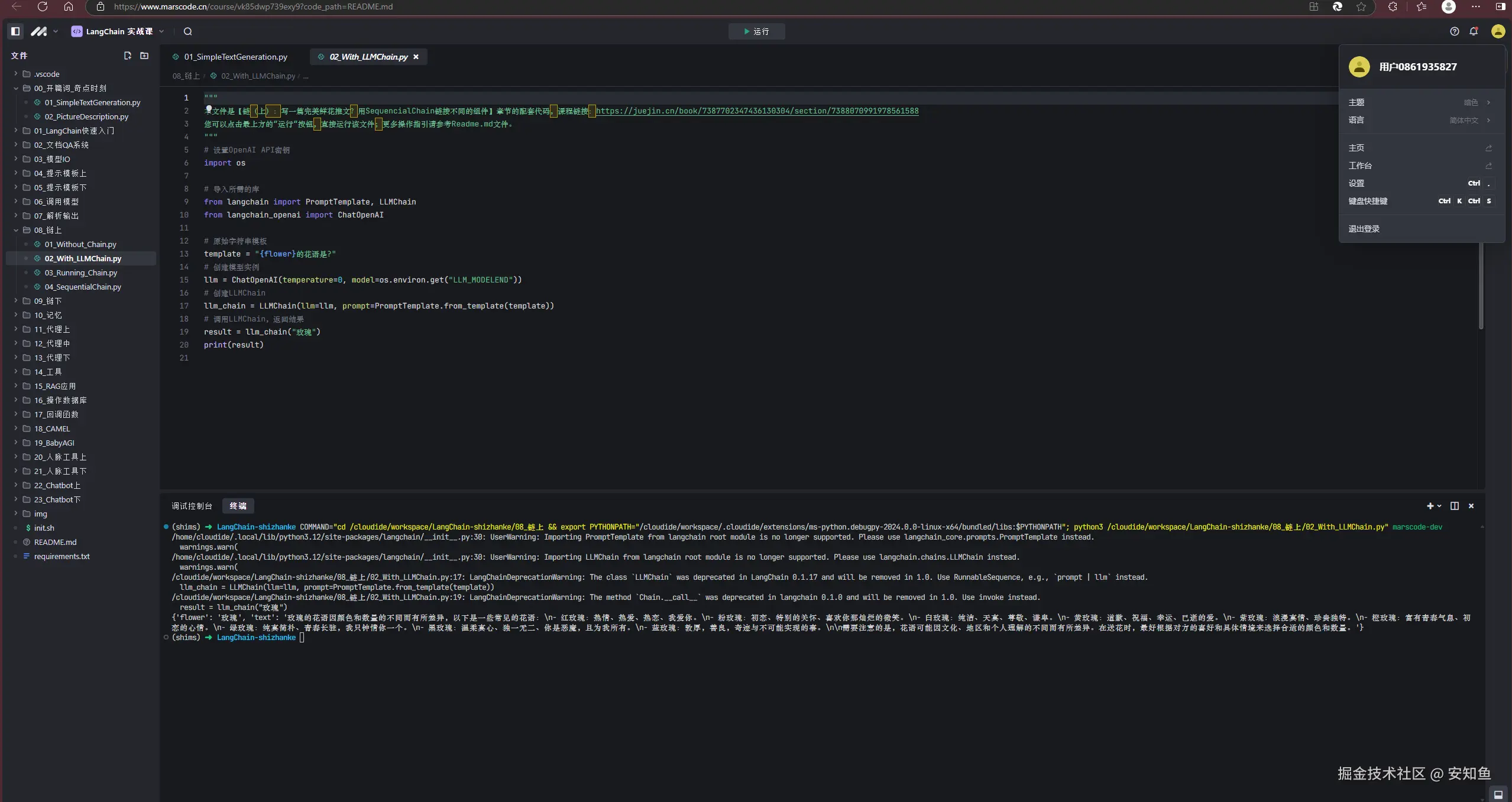This screenshot has height=802, width=1512.
Task: Create a new folder in explorer
Action: click(144, 56)
